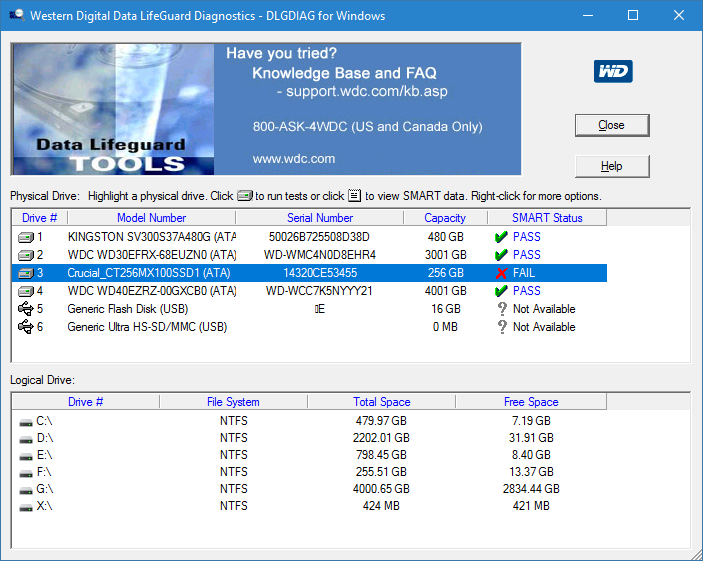Select Crucial_CT256MX100SSD1 model text
This screenshot has width=703, height=561.
click(148, 273)
